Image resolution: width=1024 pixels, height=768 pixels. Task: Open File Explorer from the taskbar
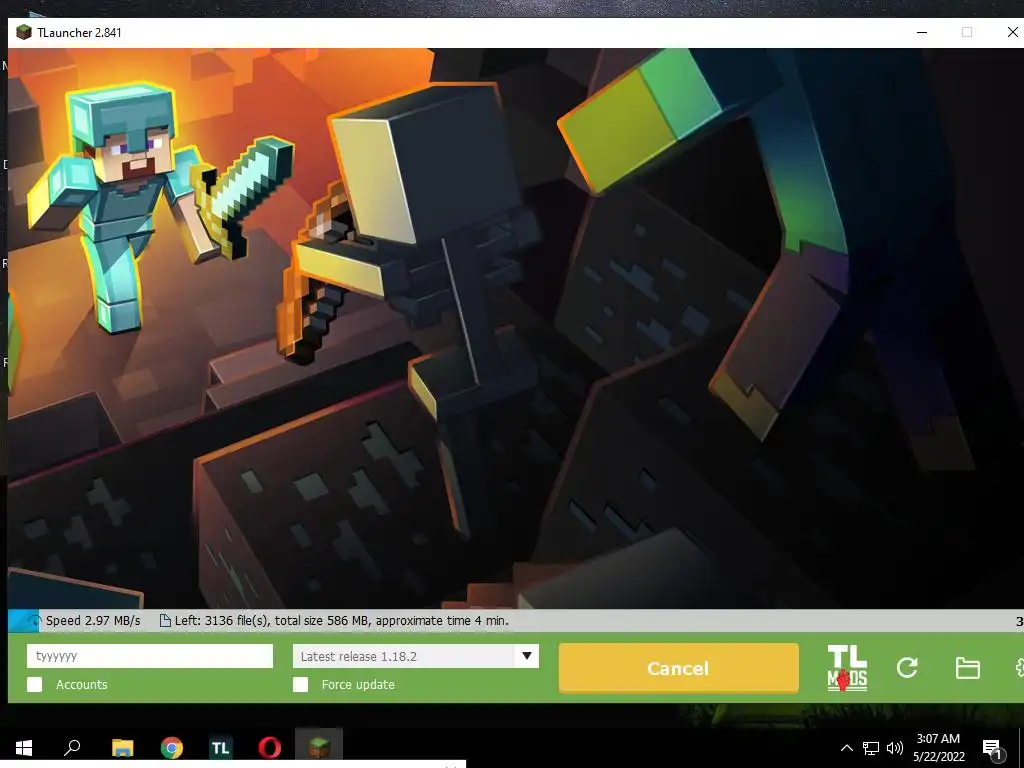(x=122, y=747)
